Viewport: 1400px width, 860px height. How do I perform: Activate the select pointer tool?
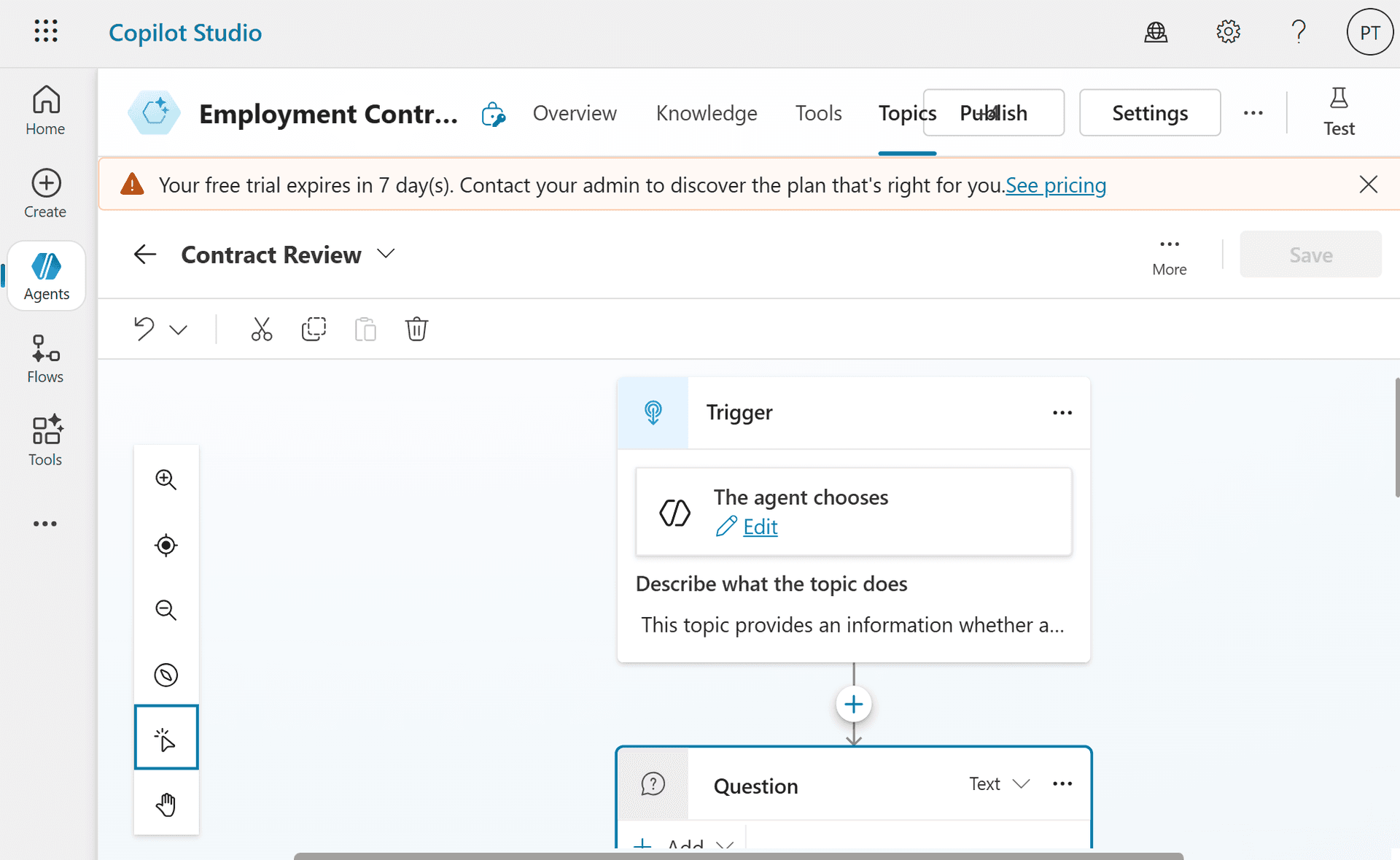(166, 737)
